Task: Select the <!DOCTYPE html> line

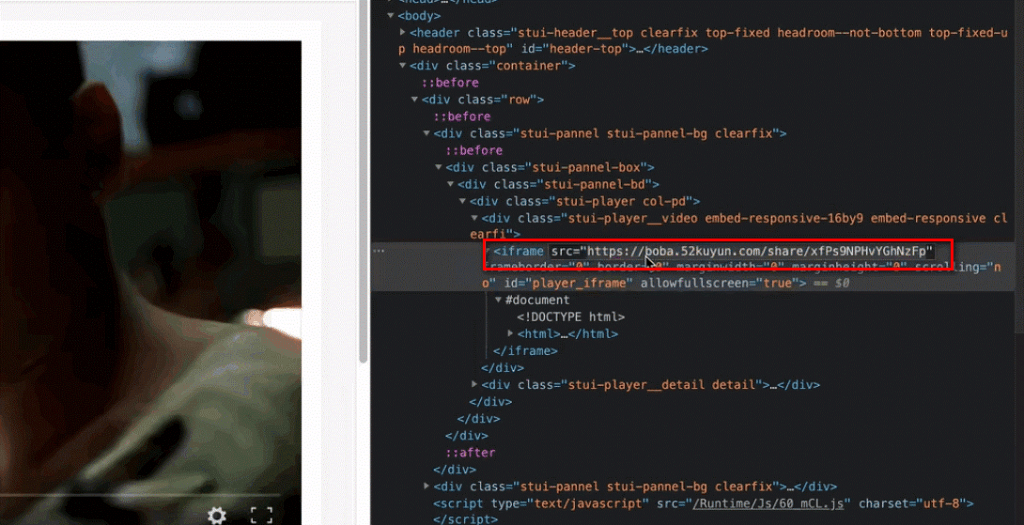Action: (571, 317)
